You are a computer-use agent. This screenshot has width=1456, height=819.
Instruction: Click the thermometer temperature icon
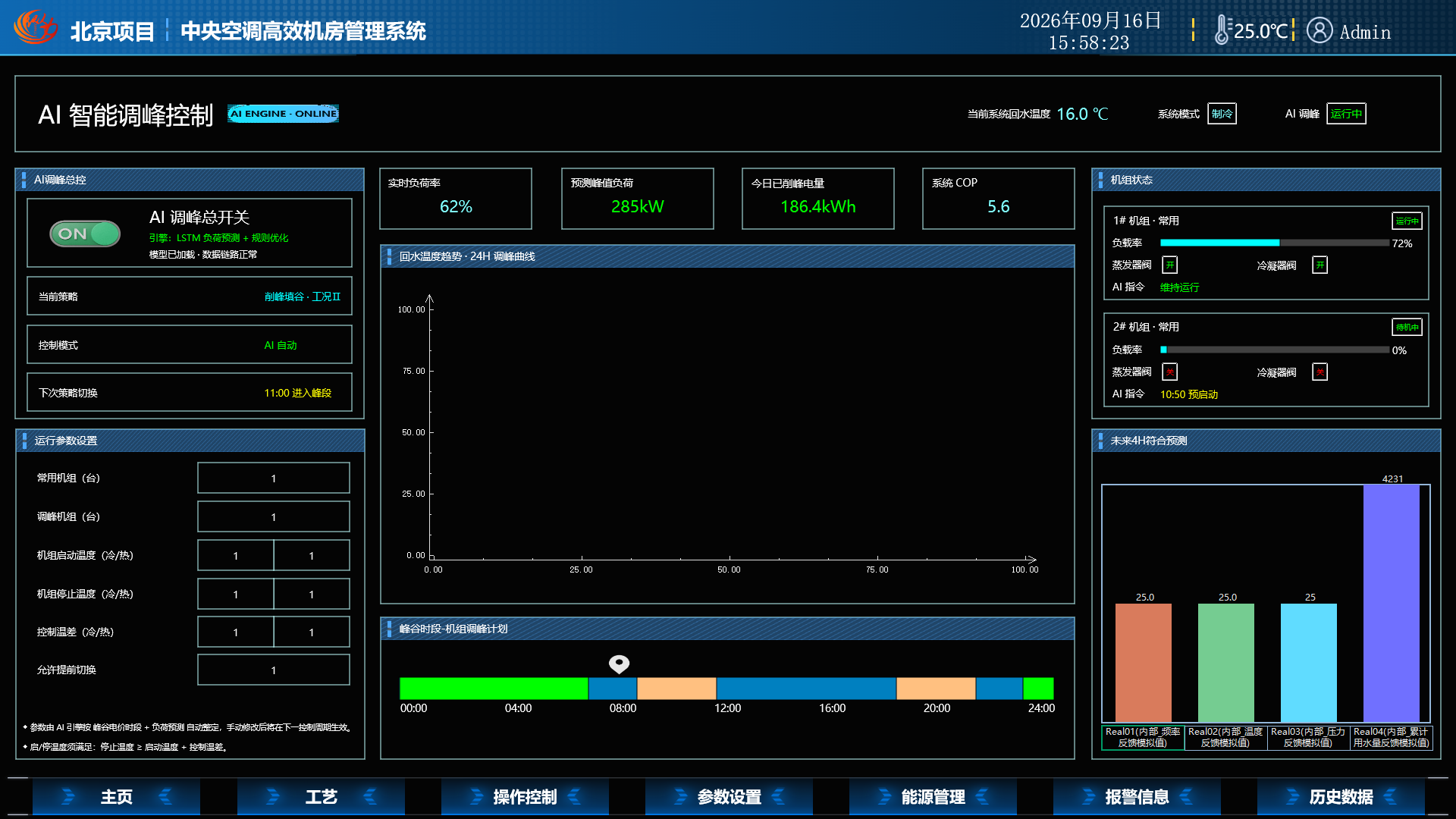point(1222,30)
